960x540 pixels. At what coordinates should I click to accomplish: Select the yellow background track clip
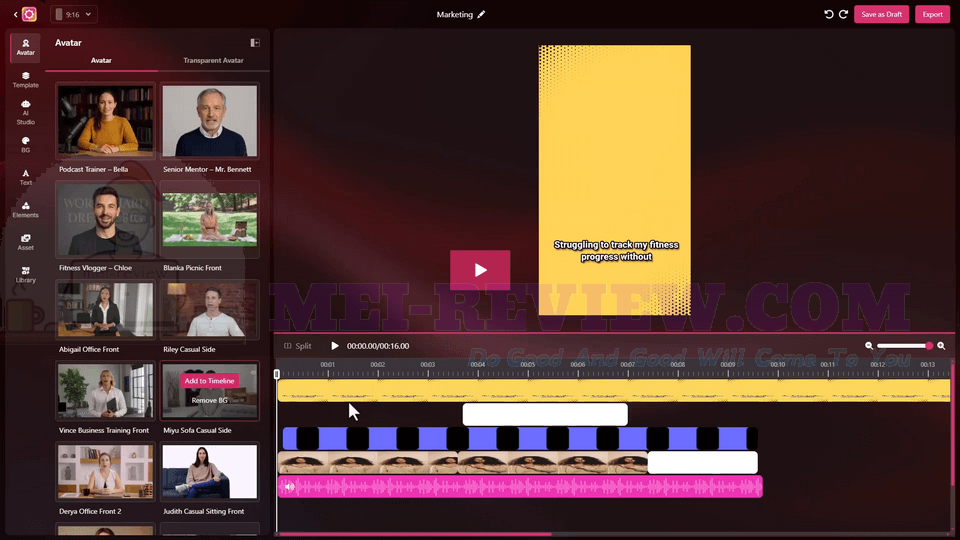613,391
